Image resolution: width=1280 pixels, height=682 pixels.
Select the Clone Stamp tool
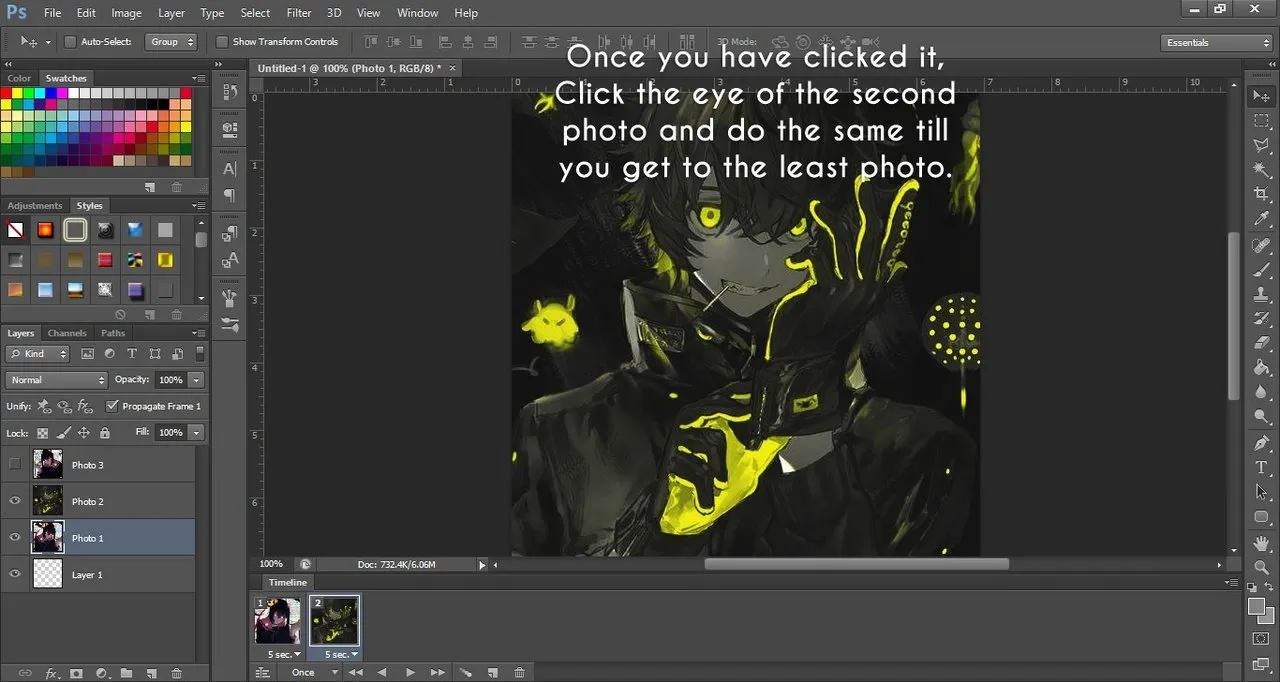pyautogui.click(x=1261, y=295)
